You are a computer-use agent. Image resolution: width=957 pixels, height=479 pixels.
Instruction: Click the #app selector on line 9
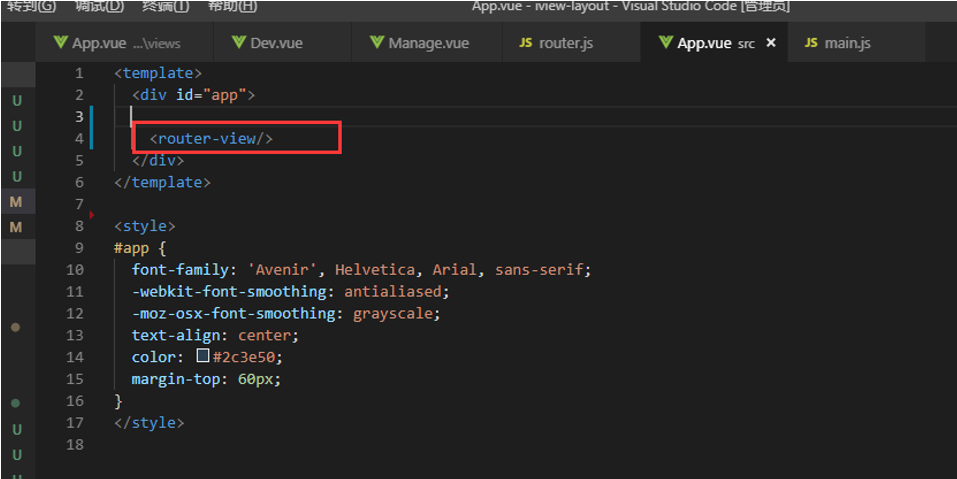click(x=131, y=248)
